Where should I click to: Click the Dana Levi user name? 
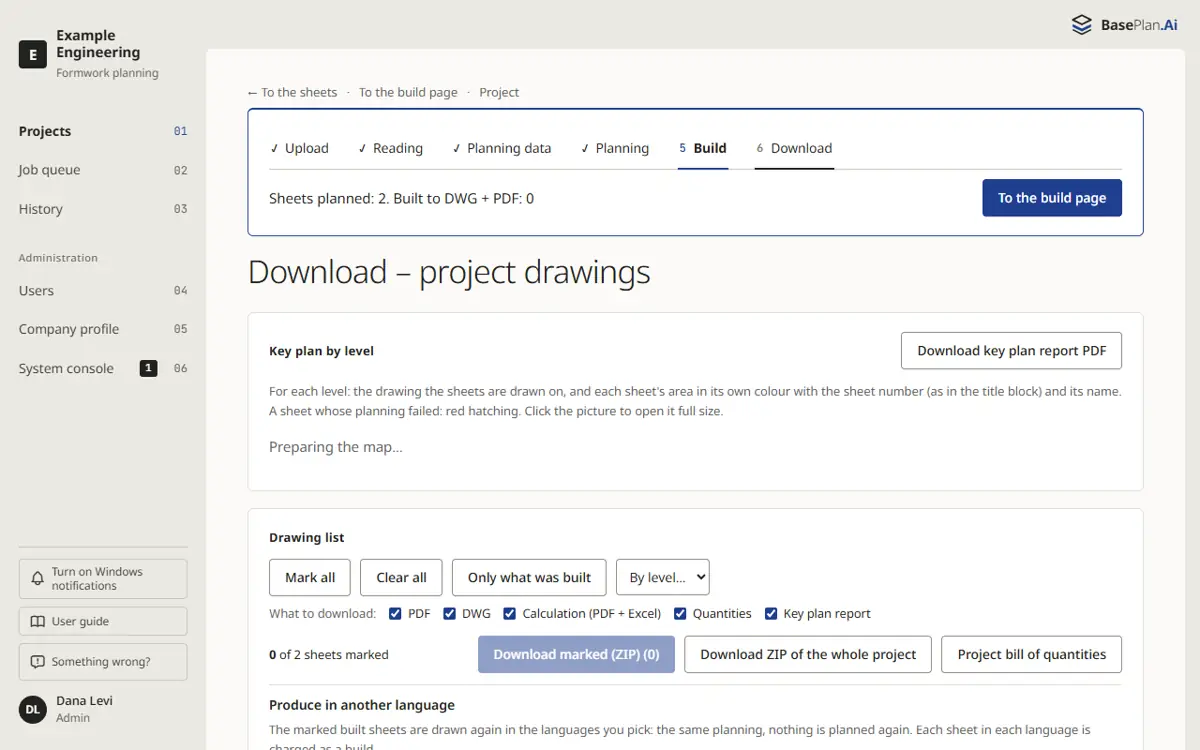coord(85,701)
